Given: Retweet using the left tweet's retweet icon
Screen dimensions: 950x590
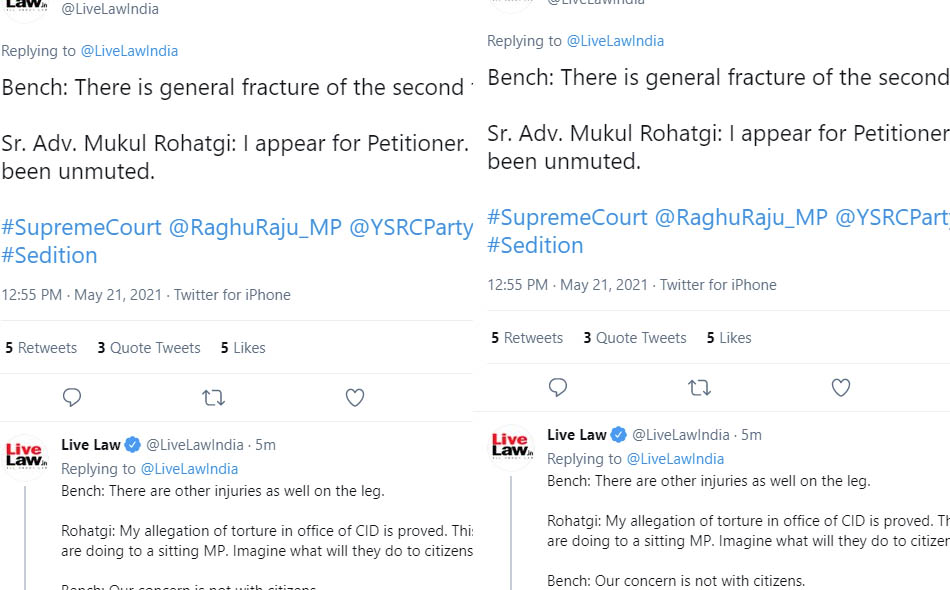Looking at the screenshot, I should [213, 398].
